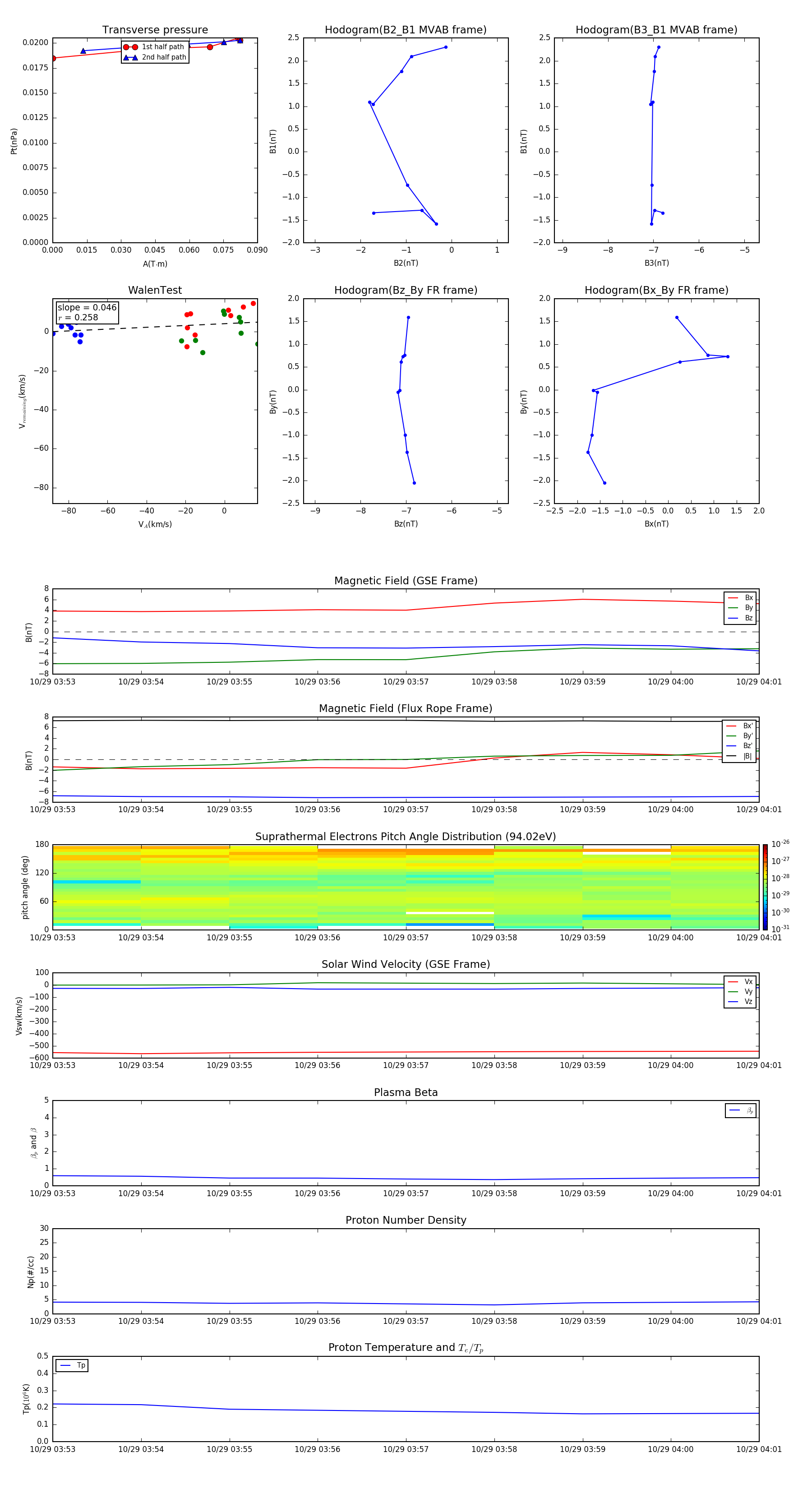
Task: Click the Bx' legend entry in Flux Rope plot
Action: tap(739, 726)
